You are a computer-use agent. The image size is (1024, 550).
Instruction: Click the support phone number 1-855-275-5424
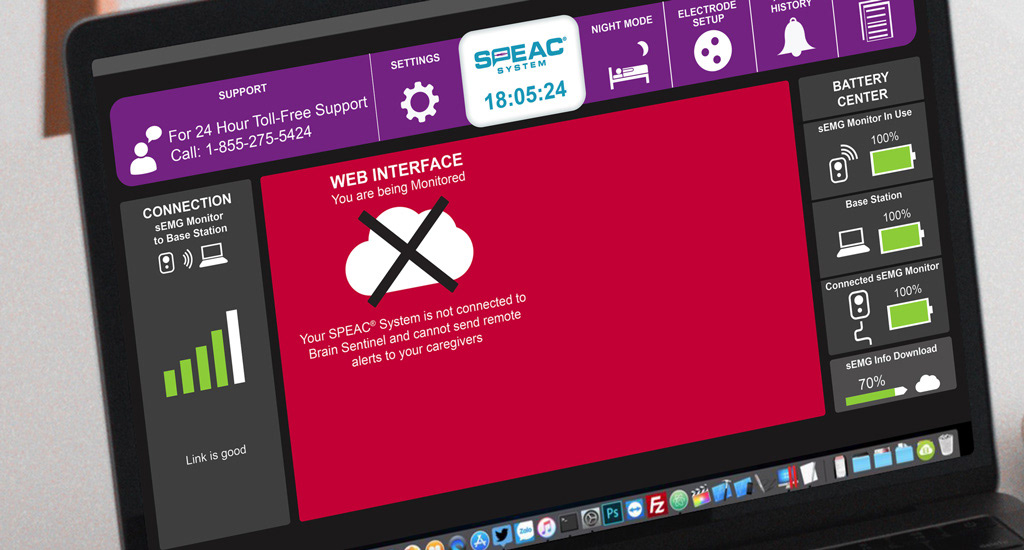click(259, 143)
